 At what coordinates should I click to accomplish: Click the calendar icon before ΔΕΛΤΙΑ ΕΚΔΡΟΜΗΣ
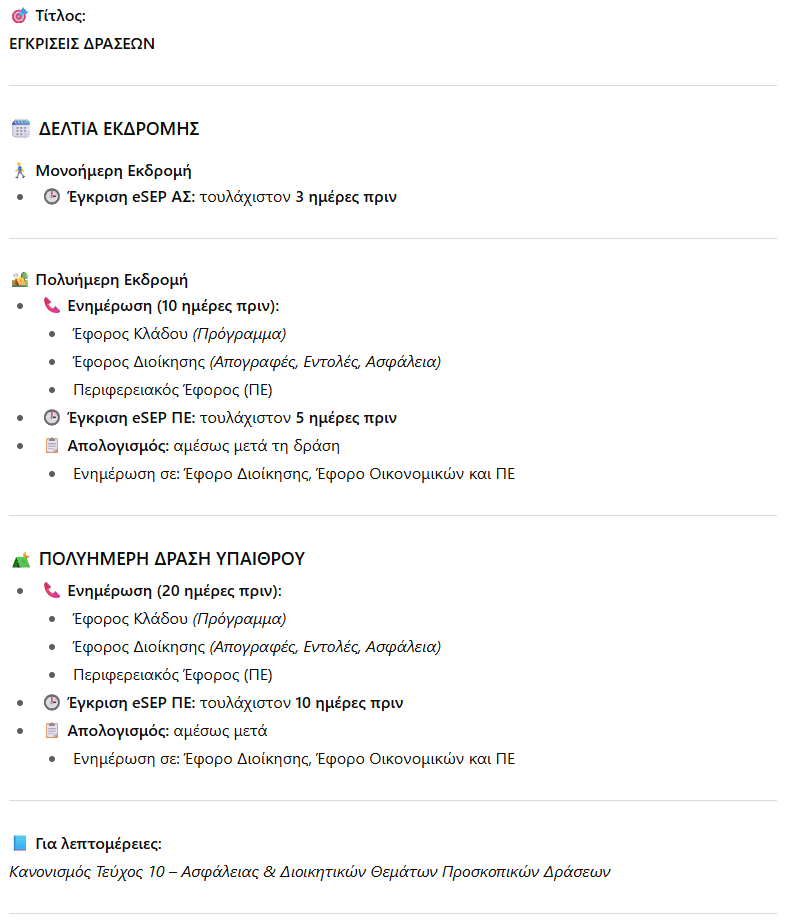(21, 128)
